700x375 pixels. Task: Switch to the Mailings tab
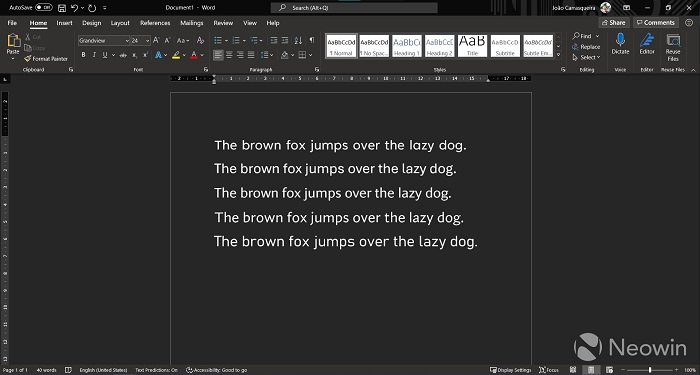click(x=192, y=23)
